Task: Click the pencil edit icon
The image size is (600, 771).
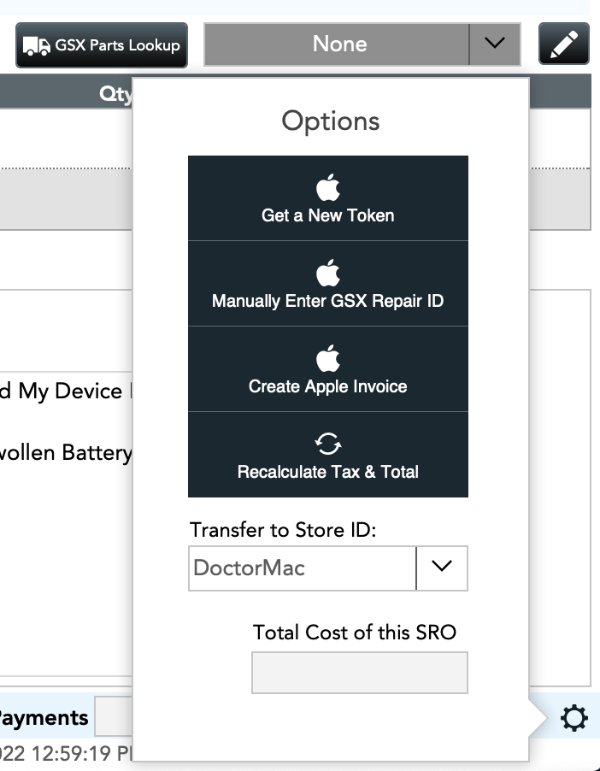Action: click(564, 45)
